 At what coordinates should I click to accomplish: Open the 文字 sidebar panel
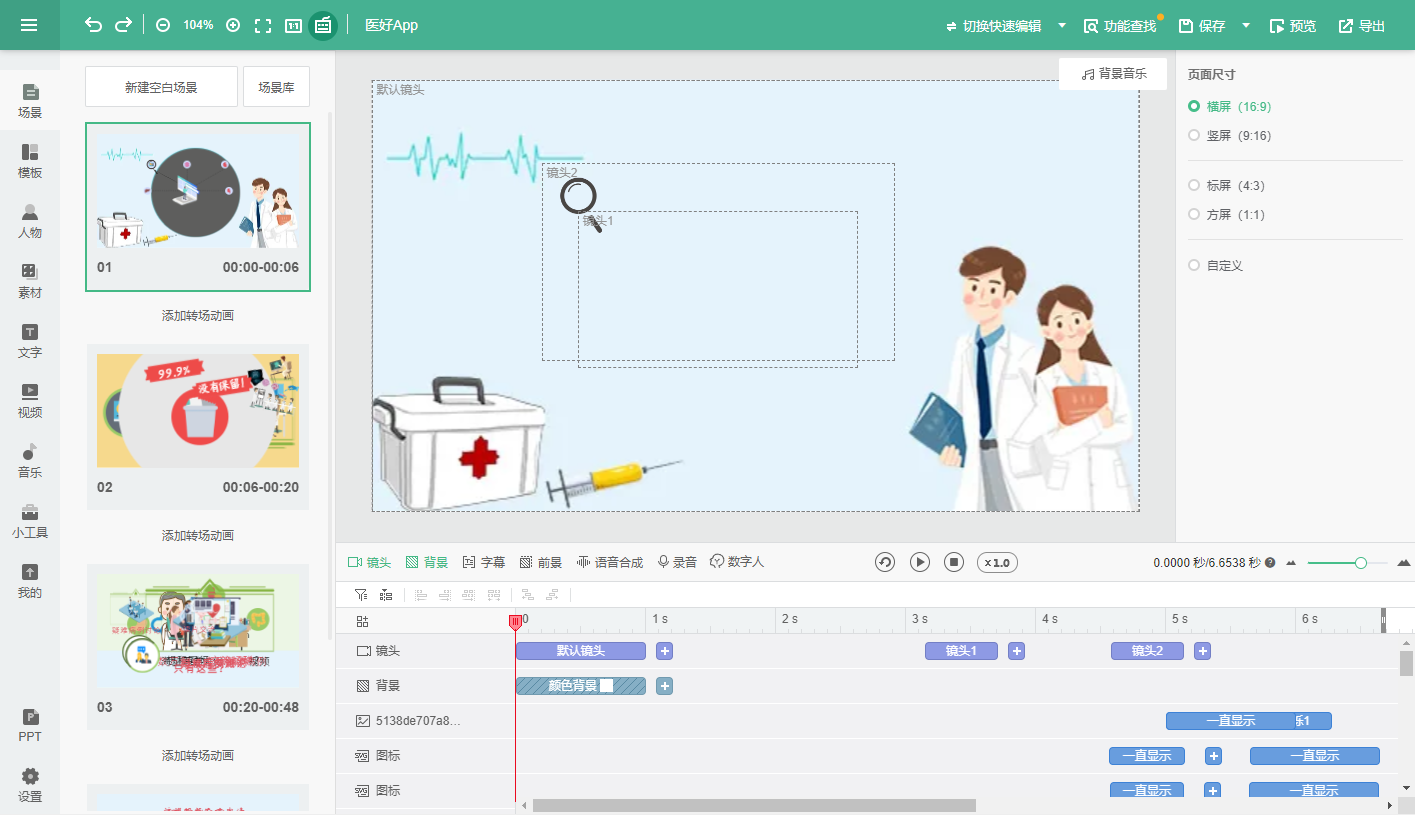tap(30, 341)
